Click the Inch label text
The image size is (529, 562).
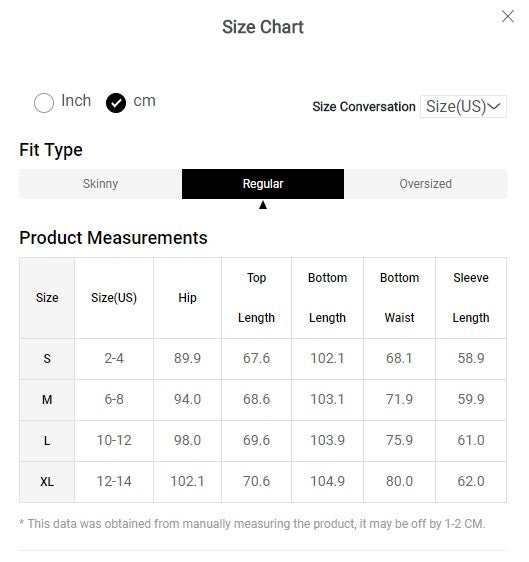[76, 101]
